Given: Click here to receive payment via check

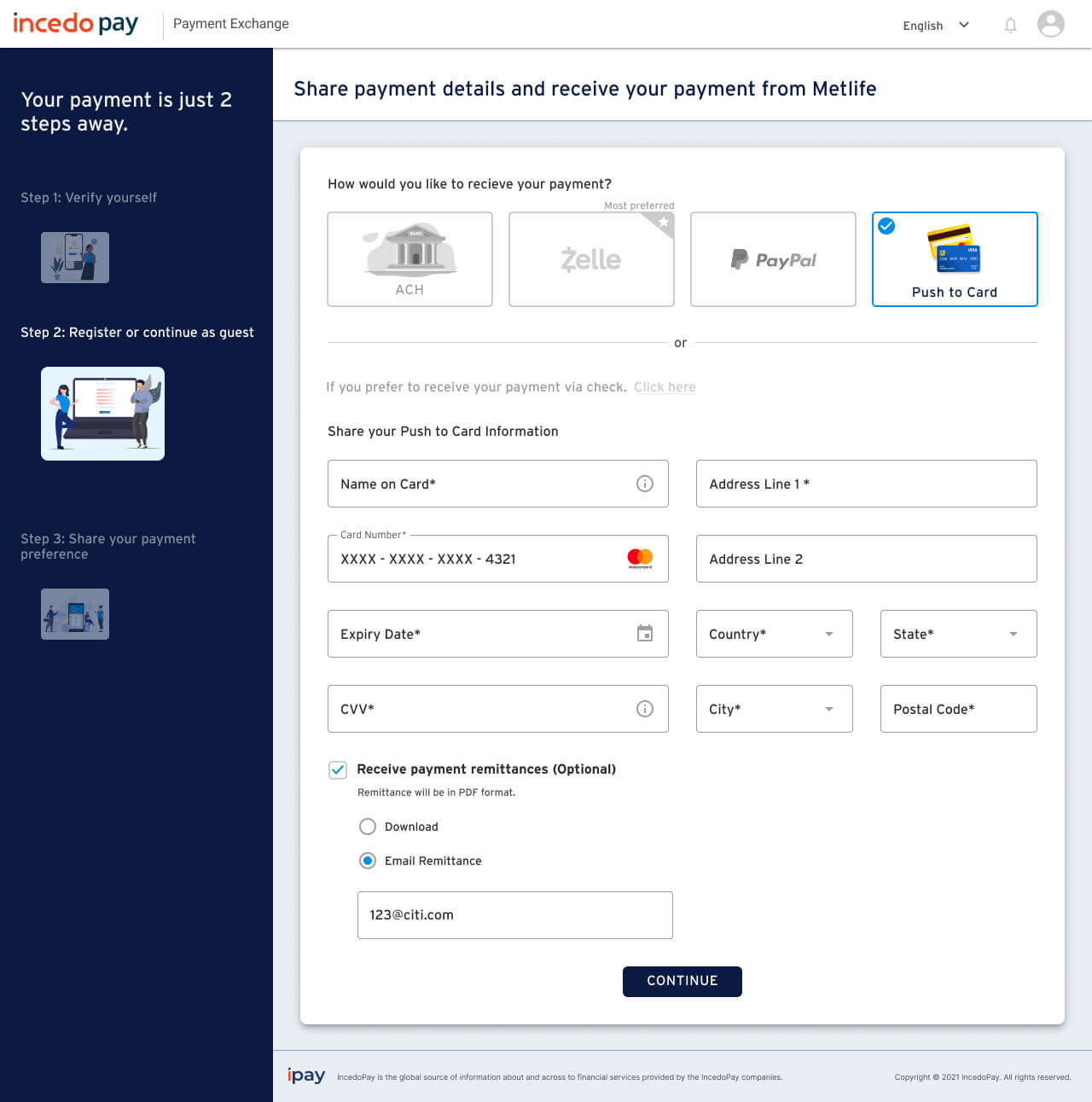Looking at the screenshot, I should 665,386.
